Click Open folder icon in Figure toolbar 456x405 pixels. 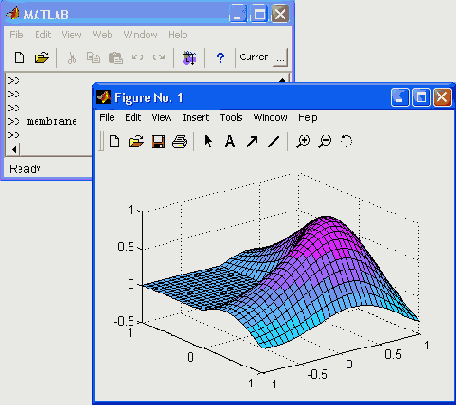click(x=136, y=141)
